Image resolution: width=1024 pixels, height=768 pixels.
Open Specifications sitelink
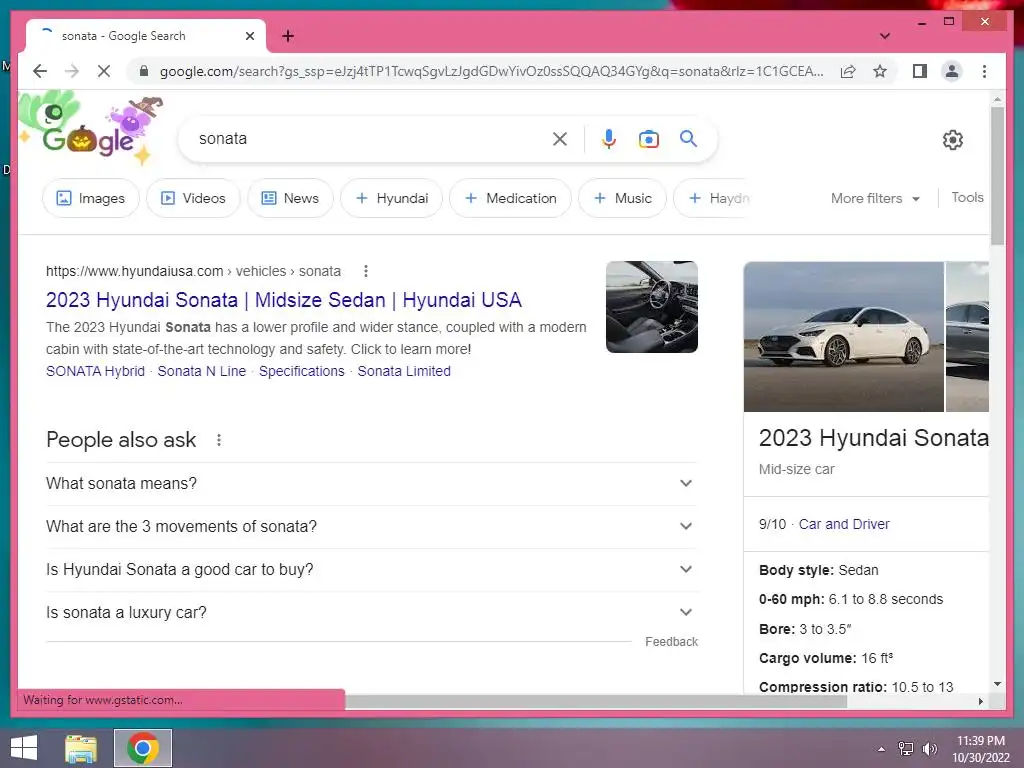point(302,371)
